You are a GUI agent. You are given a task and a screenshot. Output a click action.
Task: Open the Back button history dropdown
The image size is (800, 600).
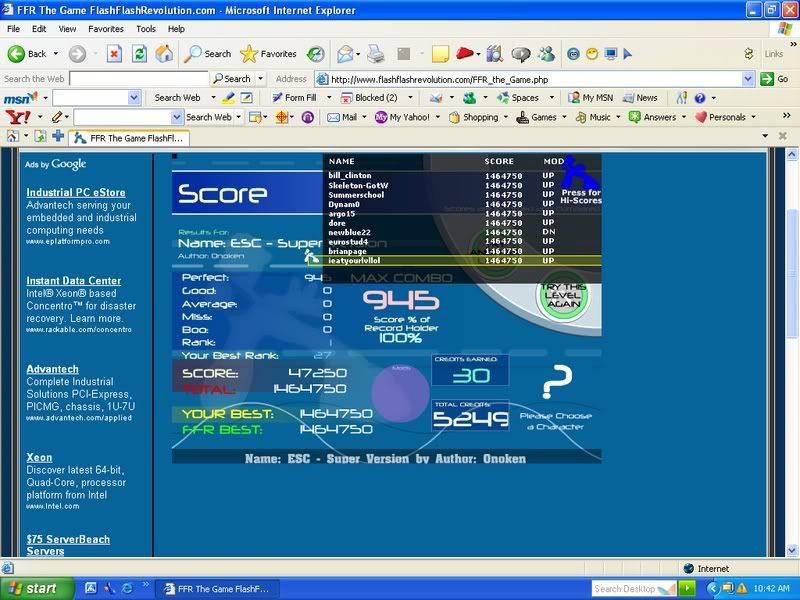point(56,54)
